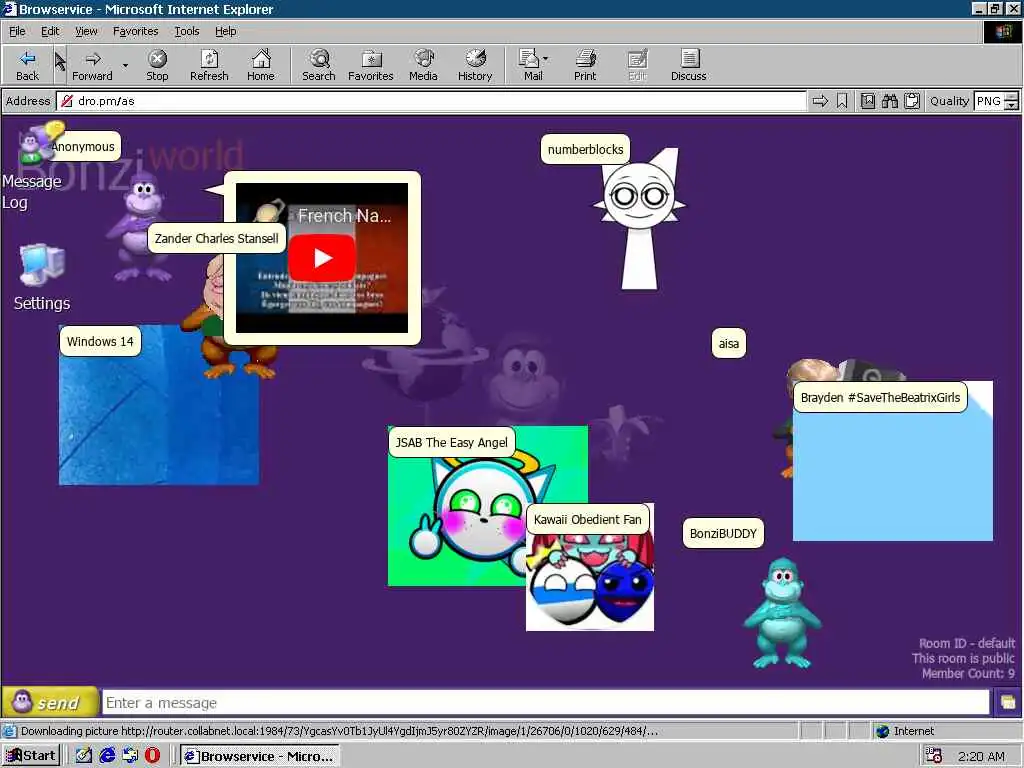Image resolution: width=1024 pixels, height=768 pixels.
Task: Open the View menu
Action: pyautogui.click(x=86, y=31)
